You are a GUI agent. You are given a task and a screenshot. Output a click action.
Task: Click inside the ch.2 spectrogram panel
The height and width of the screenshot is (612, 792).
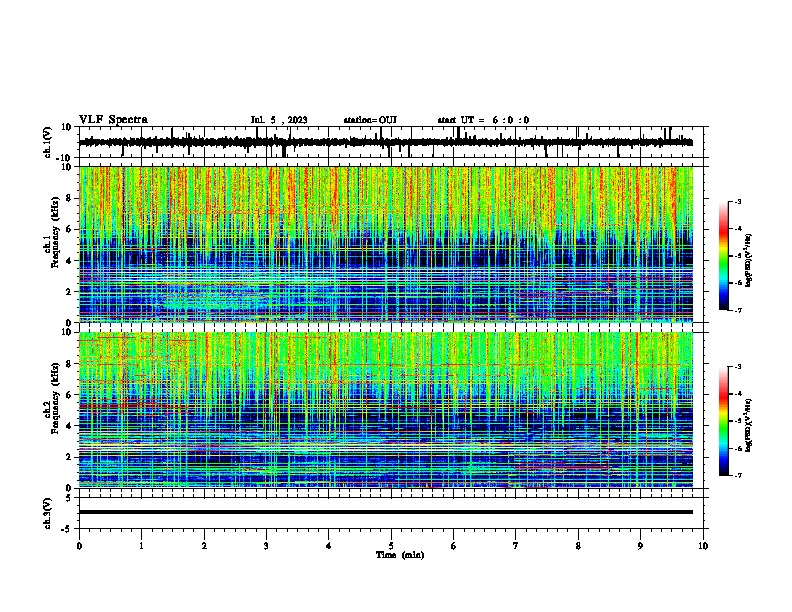pos(386,410)
